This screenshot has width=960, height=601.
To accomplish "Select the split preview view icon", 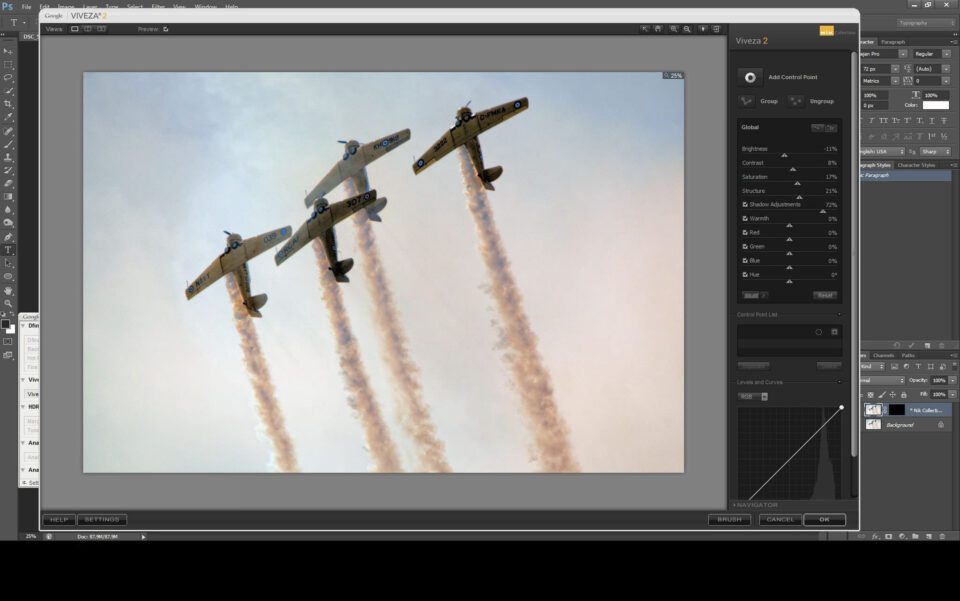I will click(88, 29).
